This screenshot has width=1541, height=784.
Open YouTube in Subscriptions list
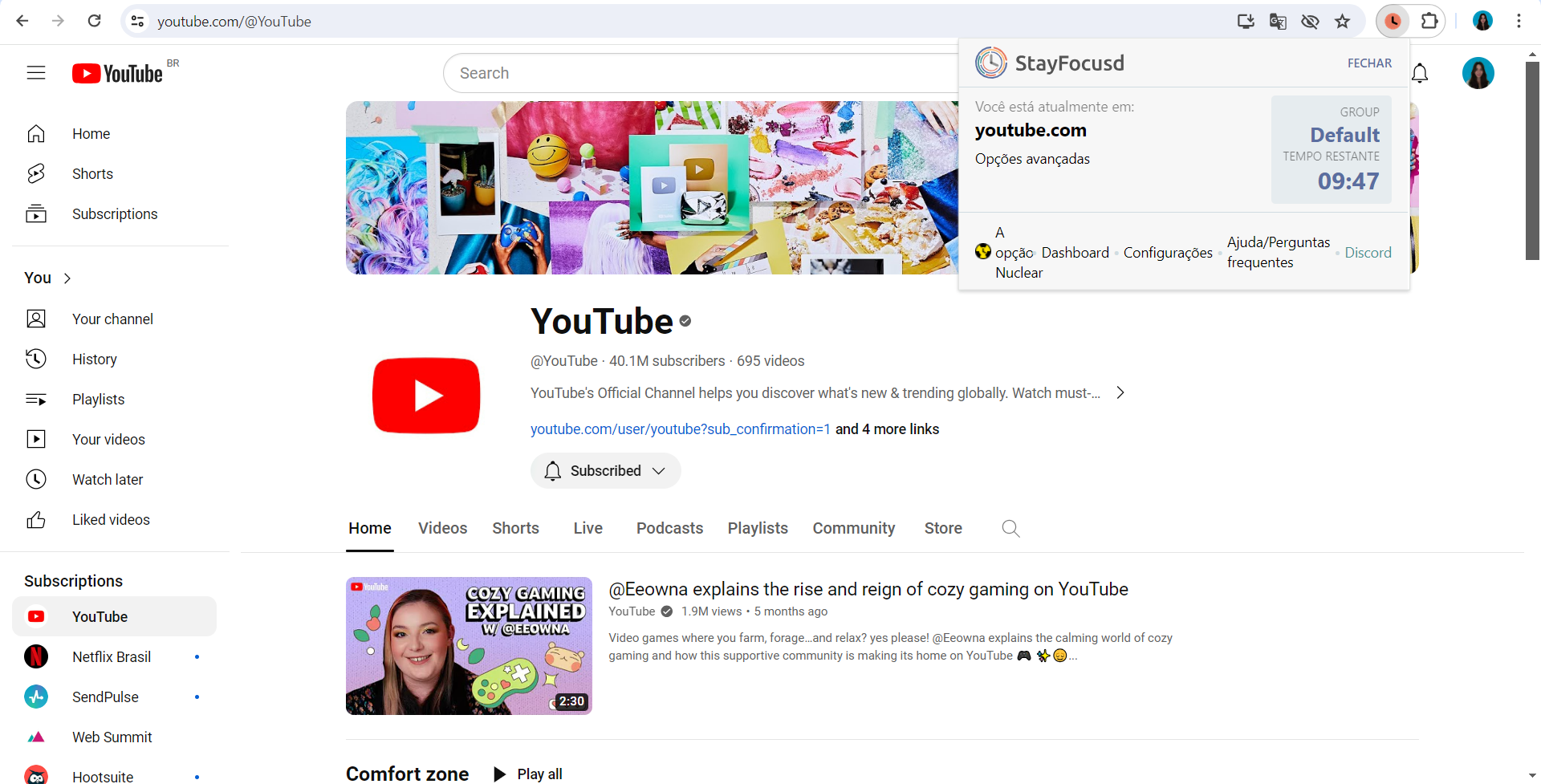115,616
